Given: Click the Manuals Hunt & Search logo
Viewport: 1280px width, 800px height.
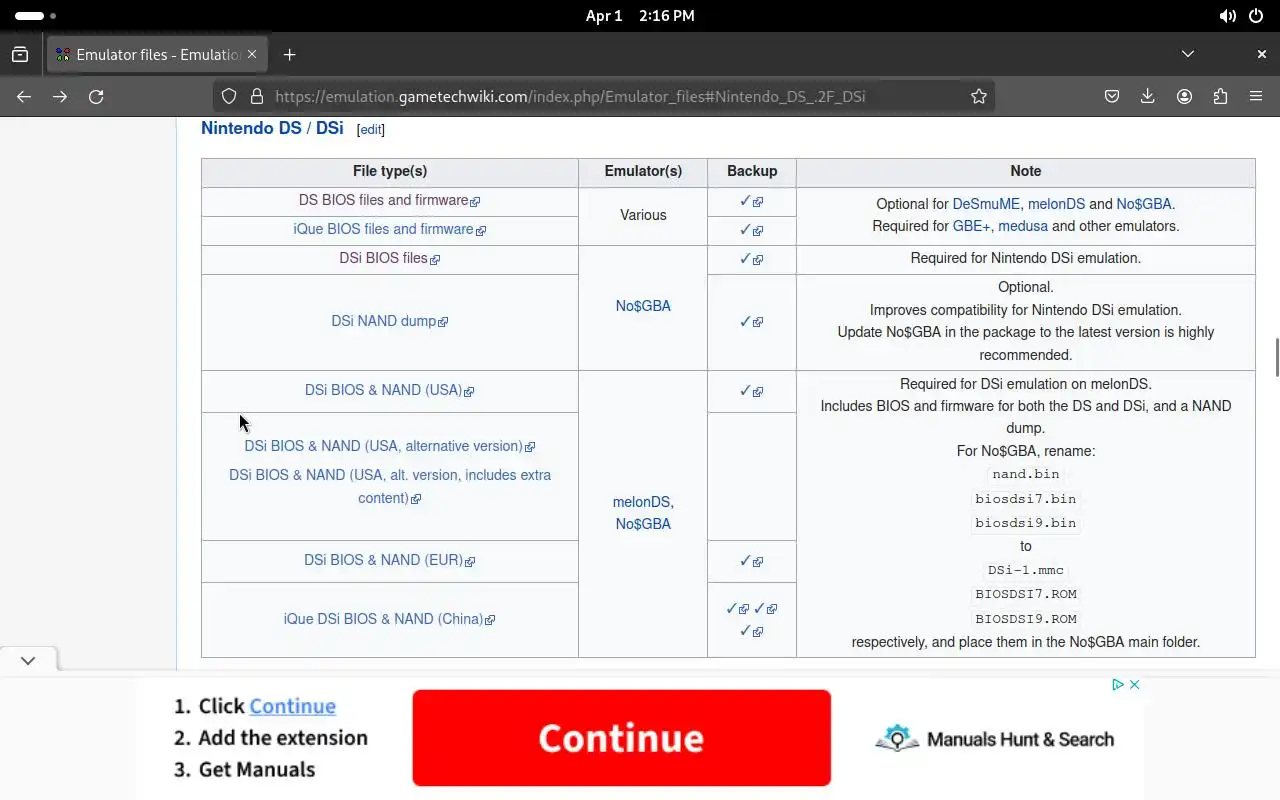Looking at the screenshot, I should [994, 739].
